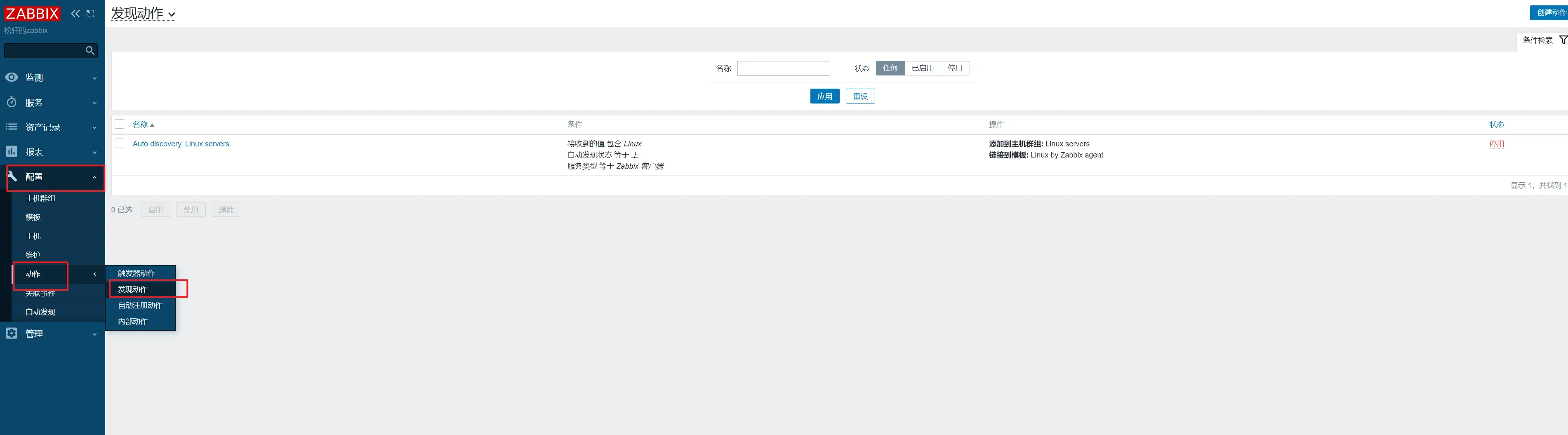Open the 报表 chart icon menu
The image size is (1568, 435).
point(12,151)
